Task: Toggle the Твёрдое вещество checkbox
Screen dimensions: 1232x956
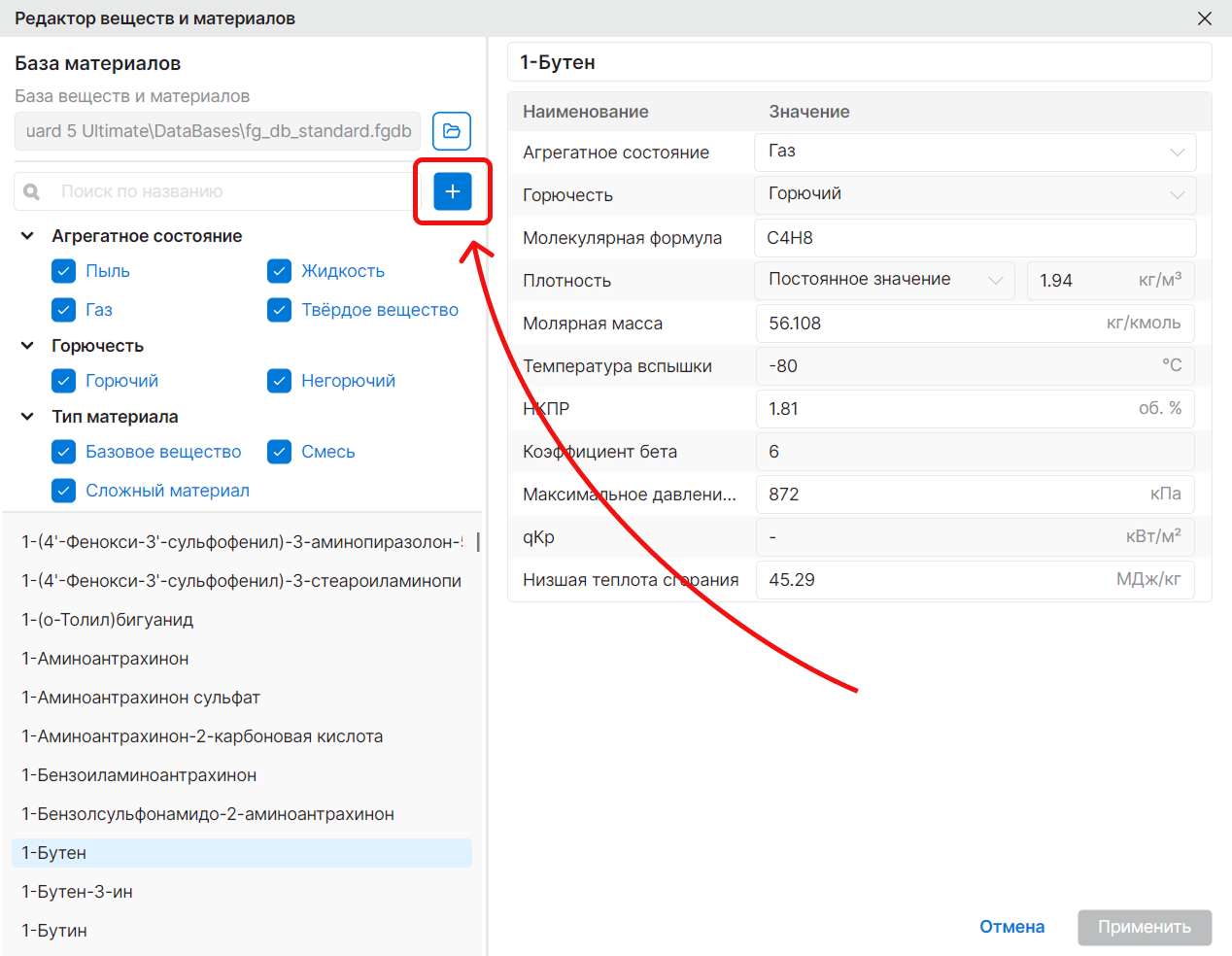Action: click(279, 310)
